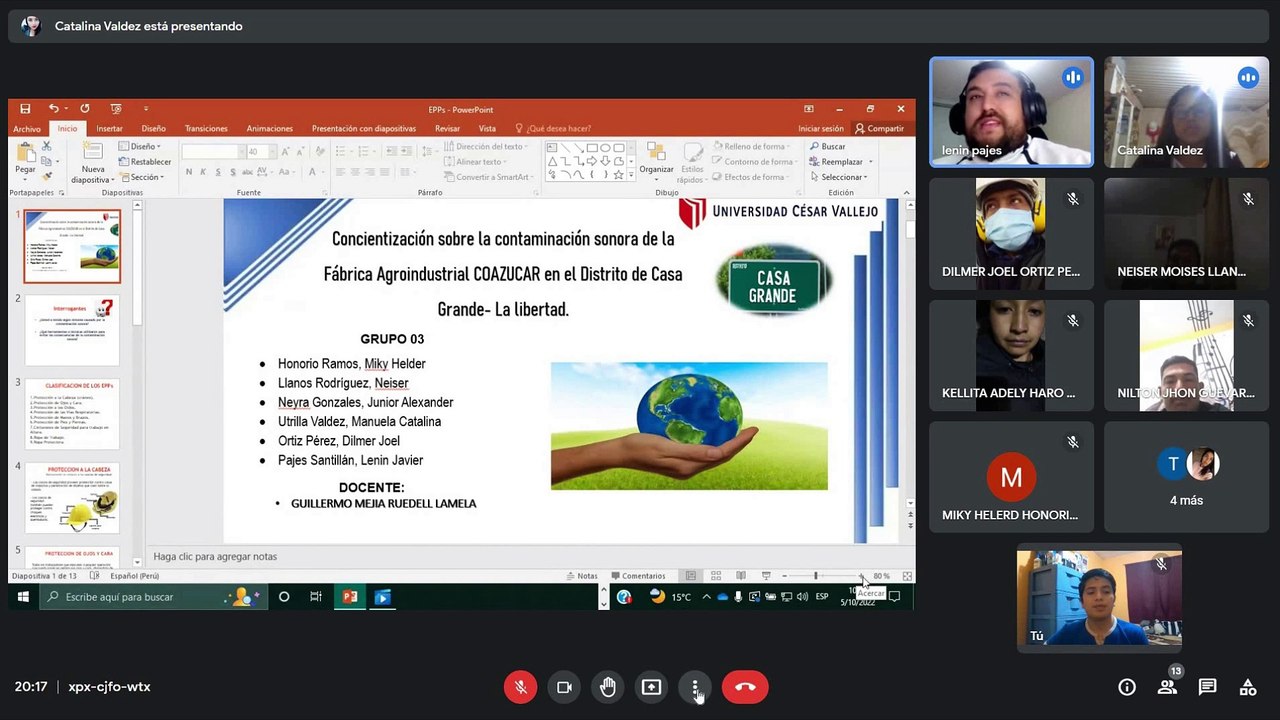
Task: End the call with red button
Action: click(x=745, y=687)
